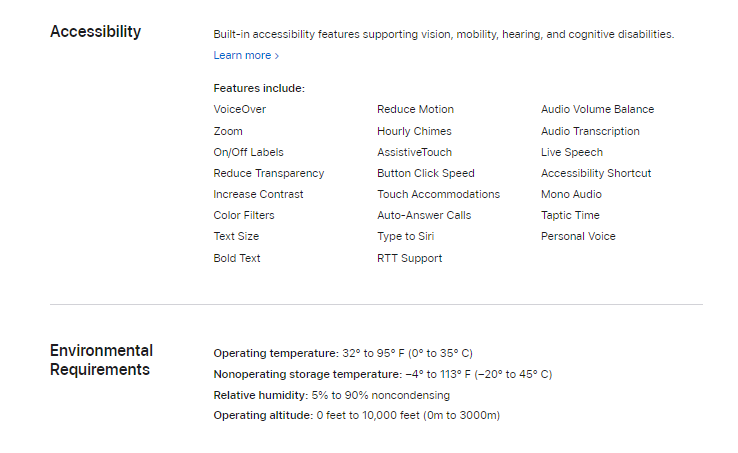Screen dimensions: 738x453
Task: Click the chevron after Learn more
Action: tap(277, 56)
